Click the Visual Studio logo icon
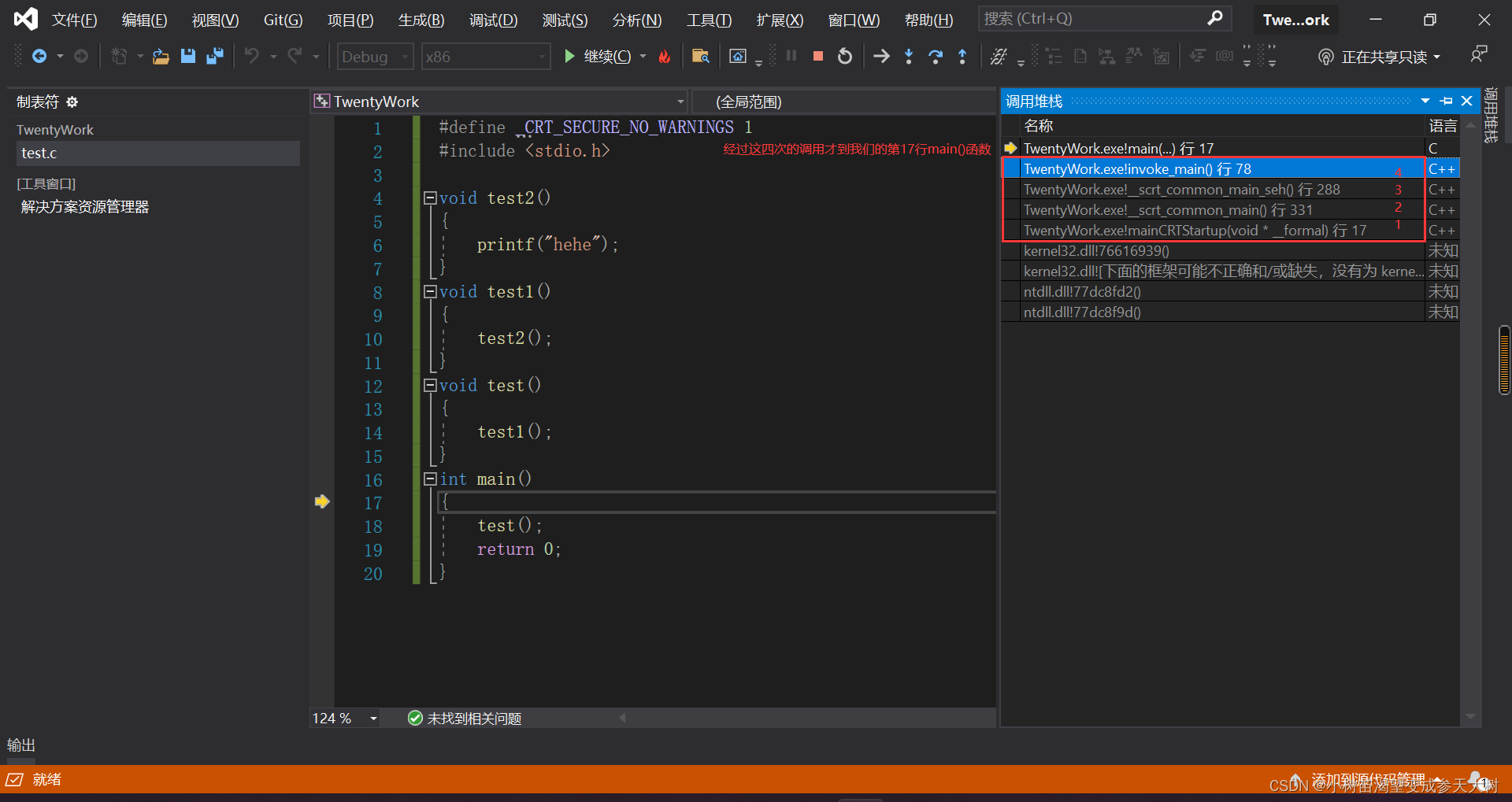 (26, 19)
